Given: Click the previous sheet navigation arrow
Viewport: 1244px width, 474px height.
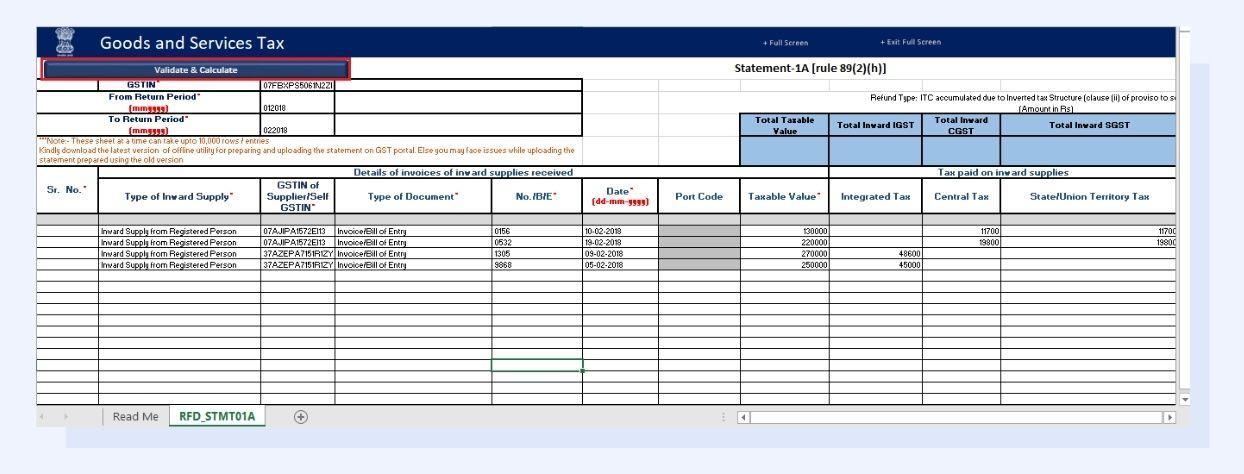Looking at the screenshot, I should [43, 417].
